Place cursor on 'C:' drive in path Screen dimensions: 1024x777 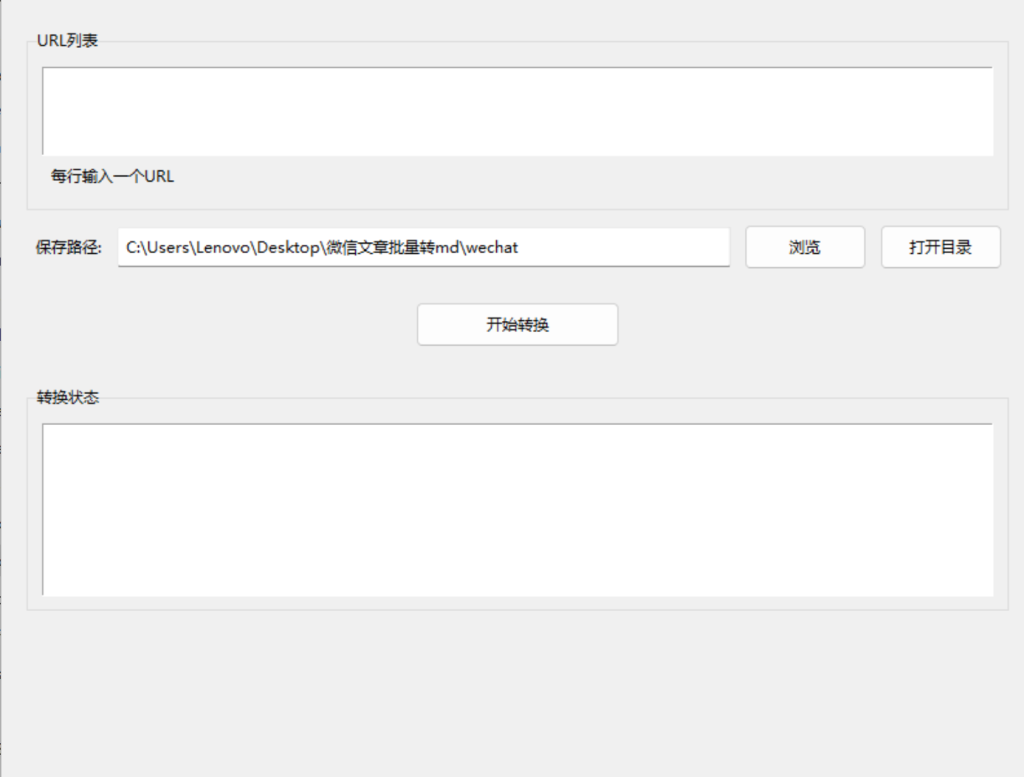[x=133, y=248]
